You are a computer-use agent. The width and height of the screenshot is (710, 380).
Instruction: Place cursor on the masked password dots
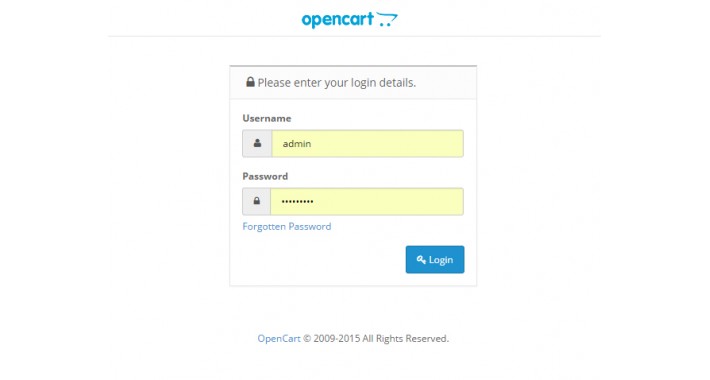pos(297,202)
